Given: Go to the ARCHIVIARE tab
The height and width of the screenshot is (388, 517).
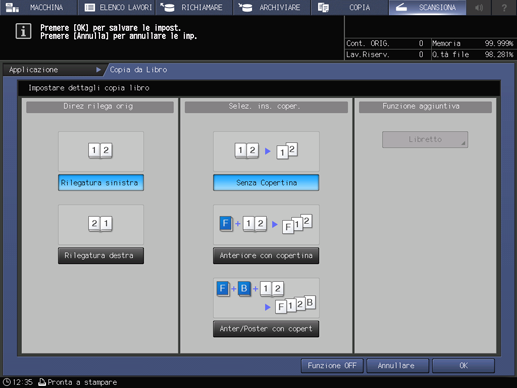Looking at the screenshot, I should coord(272,7).
